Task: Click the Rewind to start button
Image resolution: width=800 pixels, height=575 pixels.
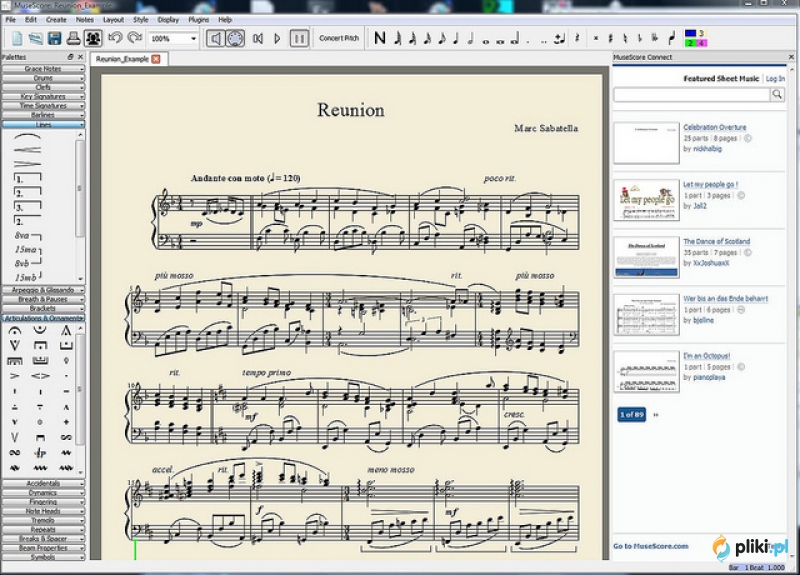Action: tap(258, 38)
